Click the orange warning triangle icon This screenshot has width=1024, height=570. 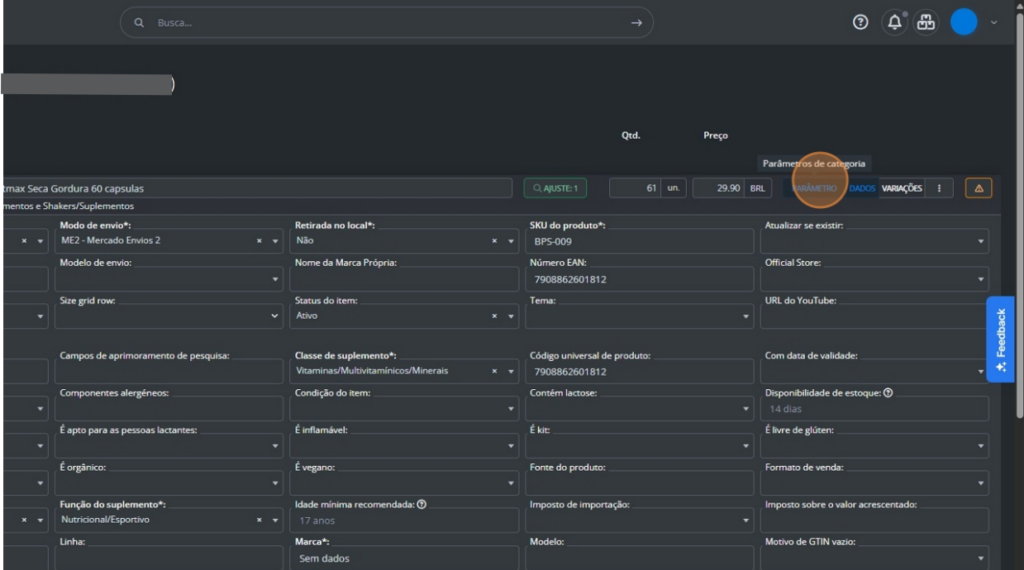click(x=978, y=188)
